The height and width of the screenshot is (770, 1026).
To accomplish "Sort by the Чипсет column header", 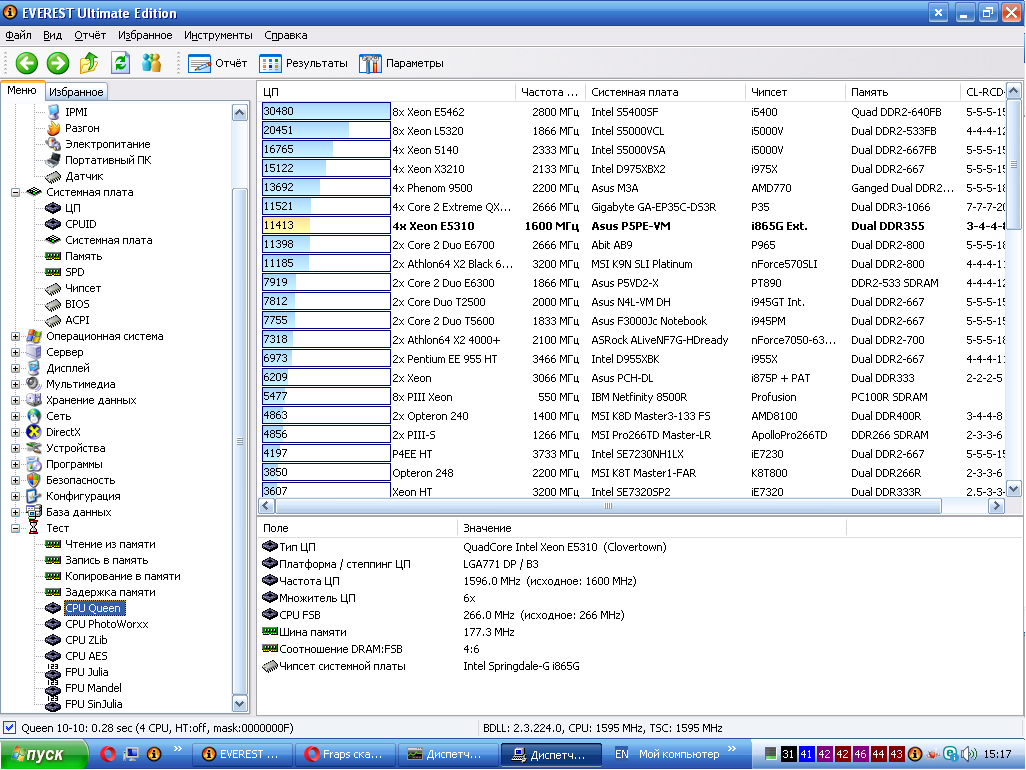I will pos(795,92).
